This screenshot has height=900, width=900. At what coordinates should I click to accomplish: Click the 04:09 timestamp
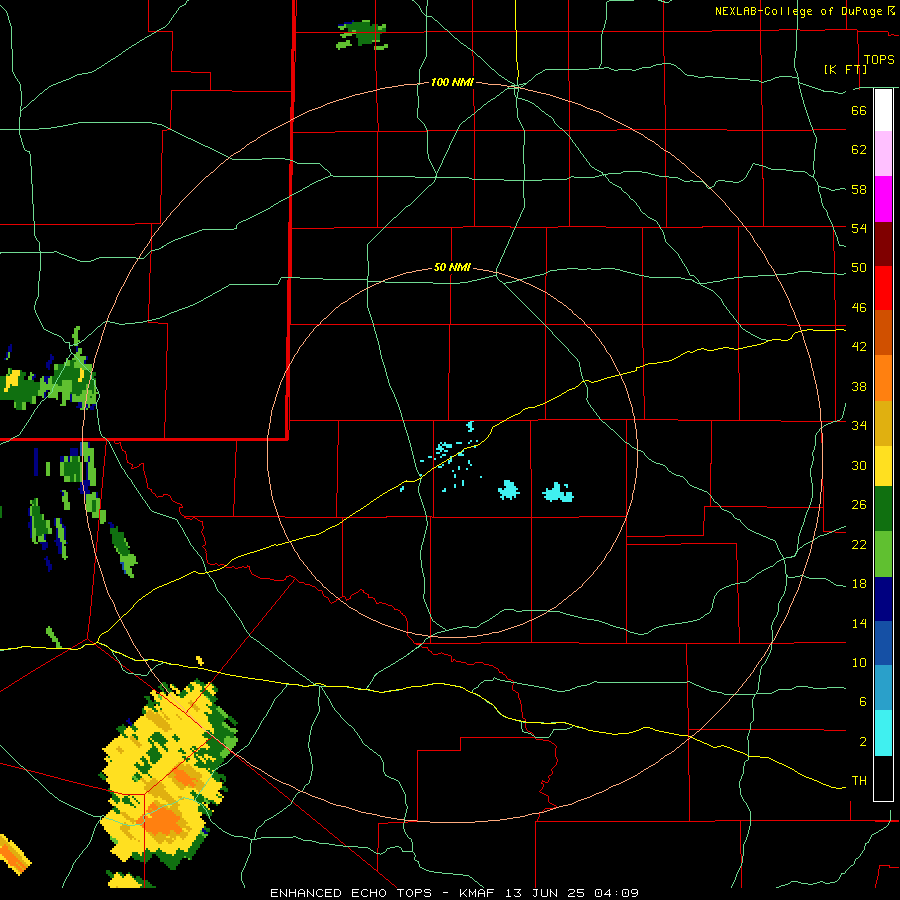[x=616, y=893]
